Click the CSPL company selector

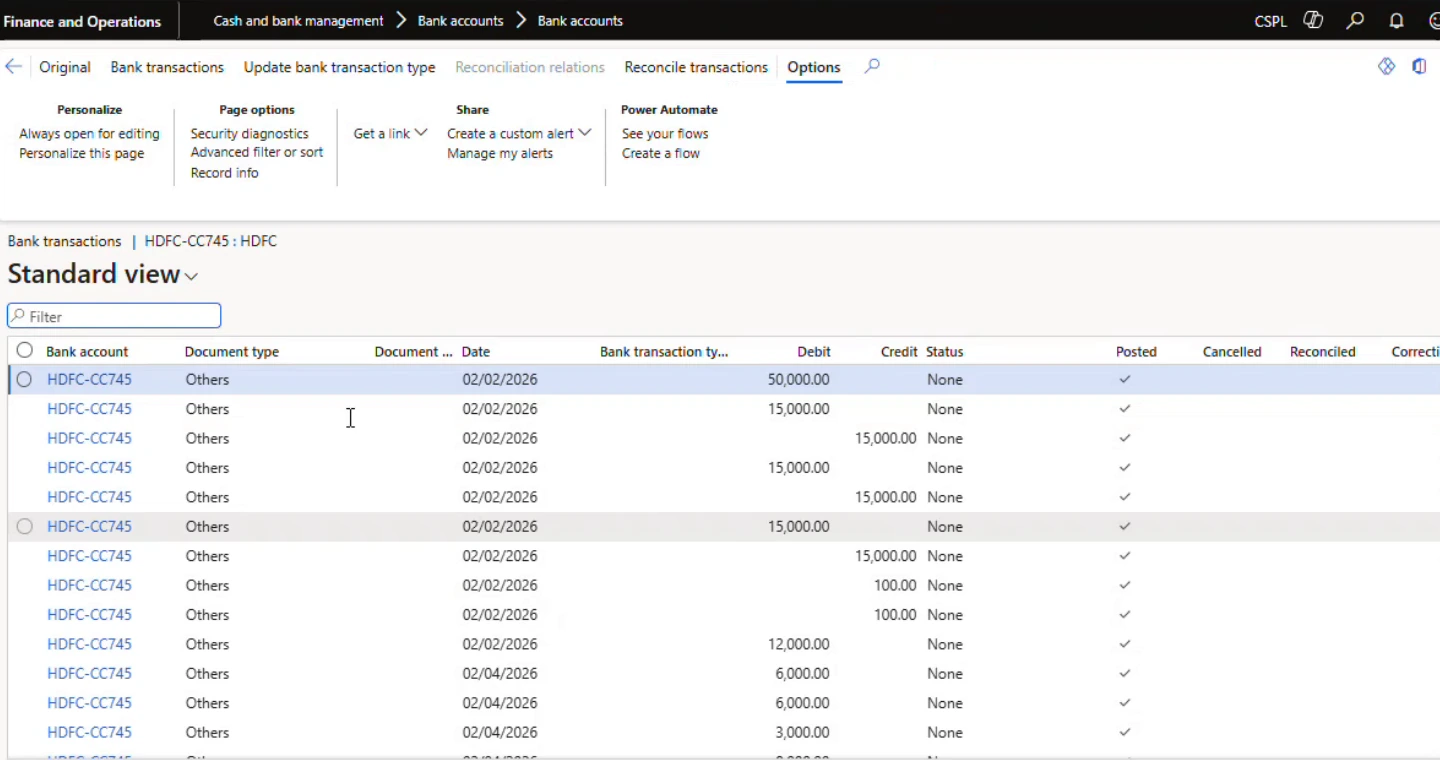coord(1270,21)
